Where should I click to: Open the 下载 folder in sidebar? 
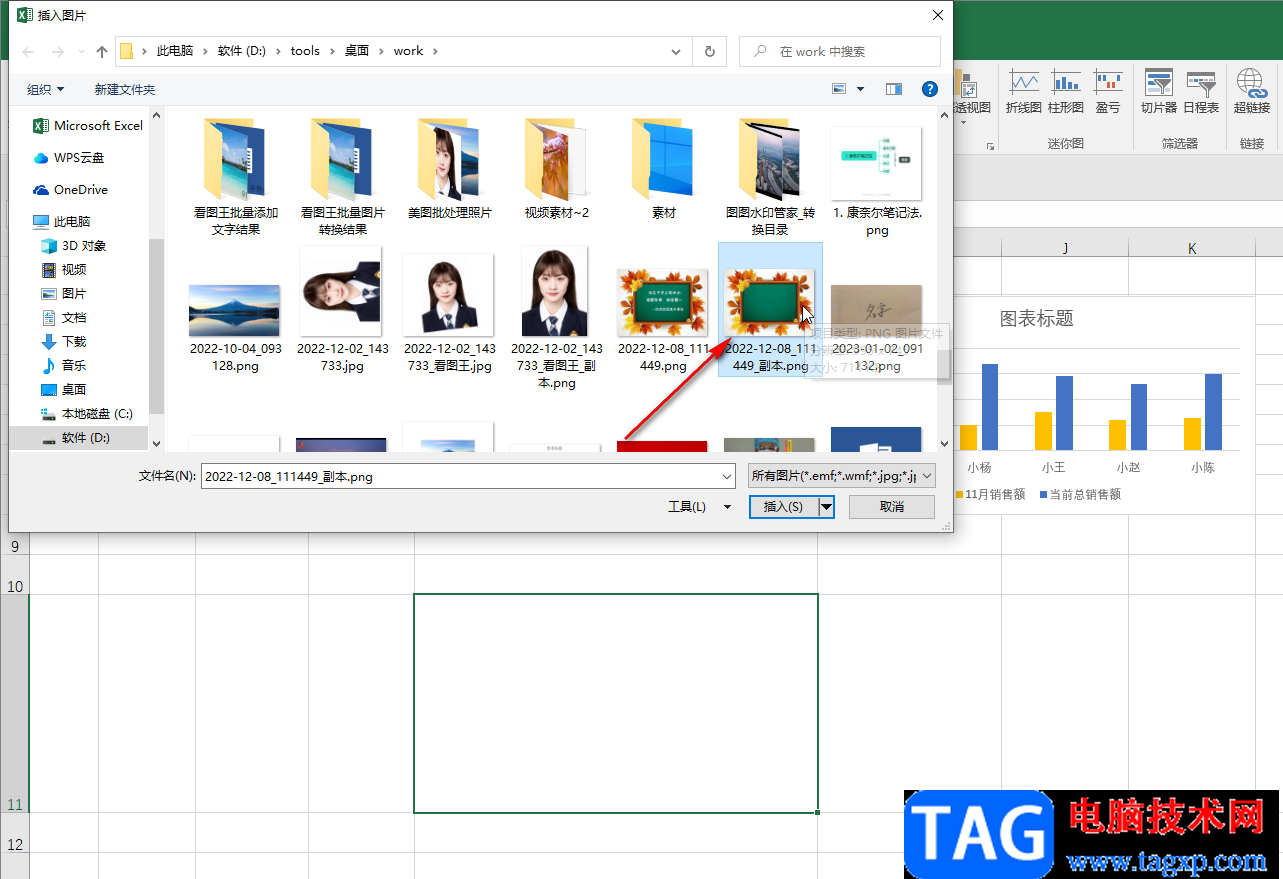pos(63,341)
